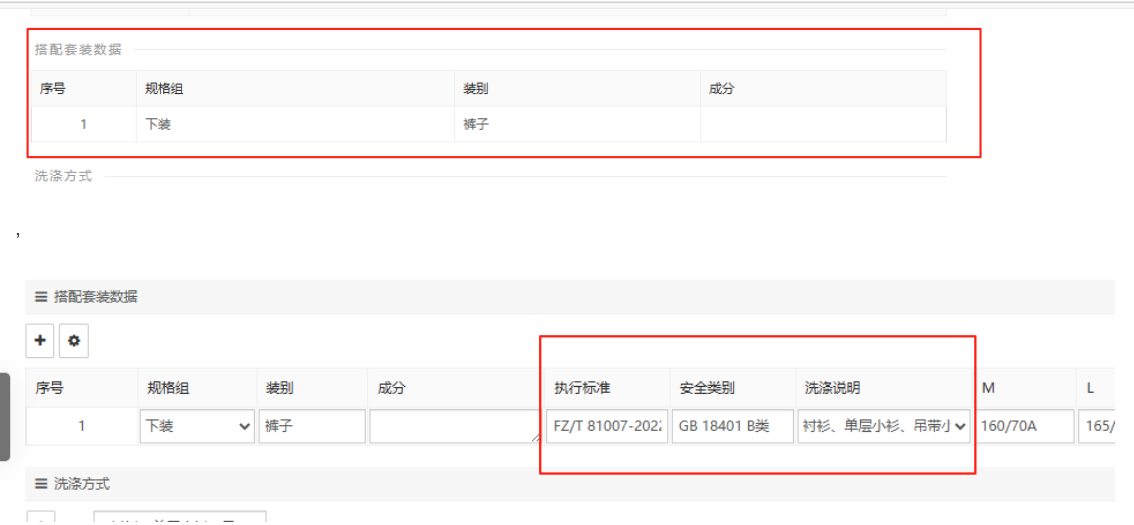Click the plus icon to add a row
The image size is (1134, 525).
(x=40, y=341)
